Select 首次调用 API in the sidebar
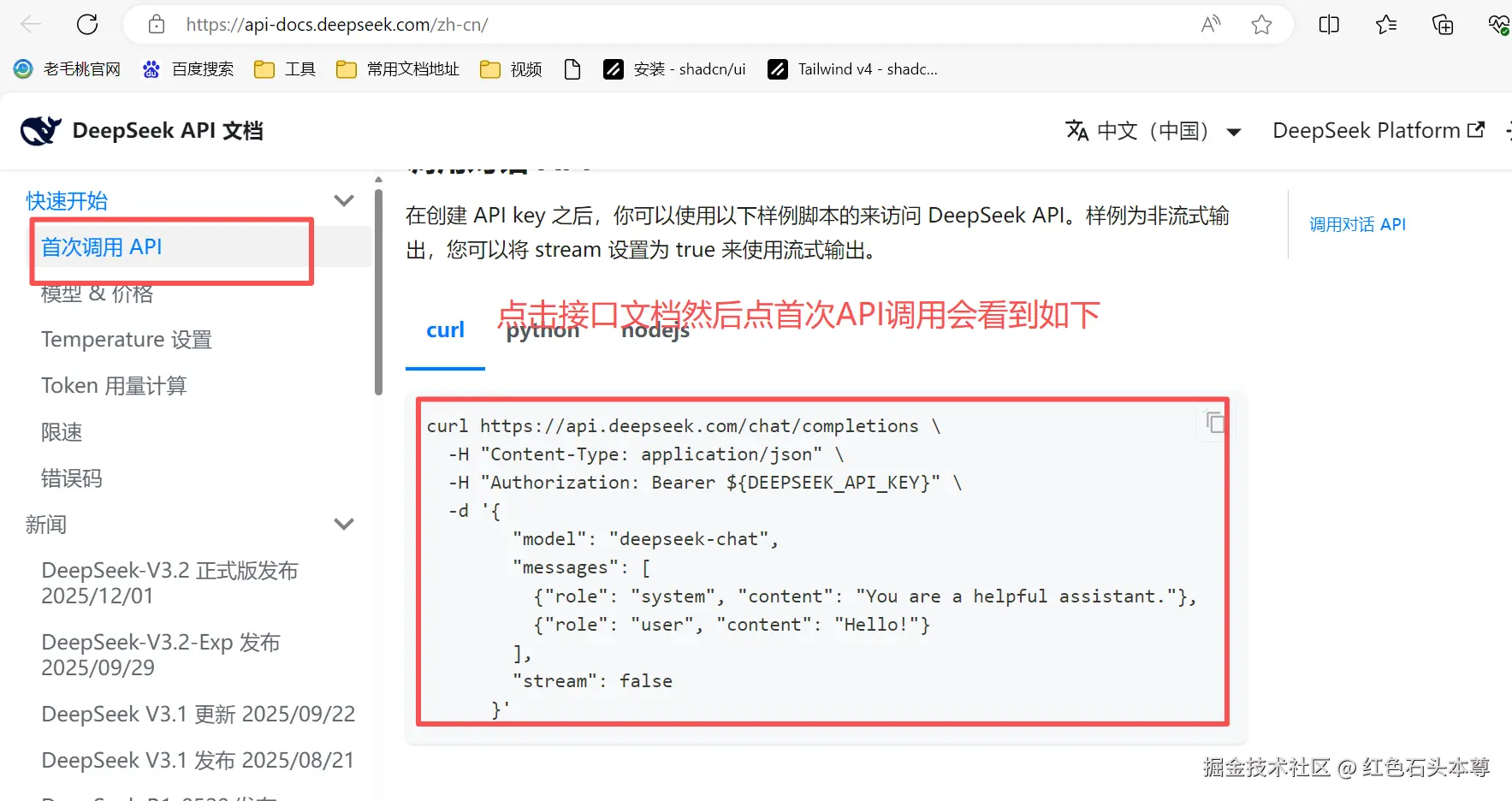This screenshot has height=801, width=1512. (102, 247)
